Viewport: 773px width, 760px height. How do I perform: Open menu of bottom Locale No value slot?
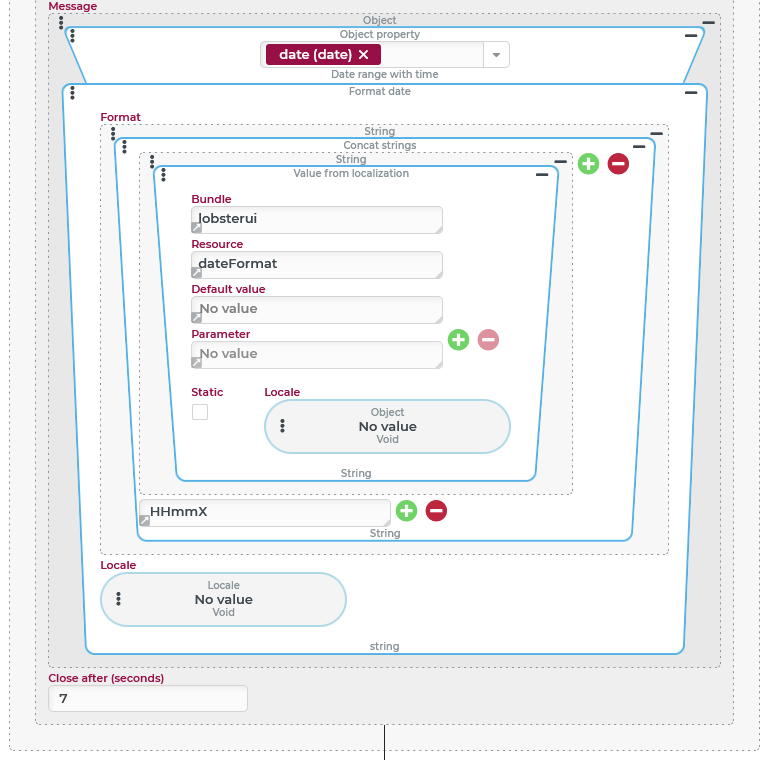(118, 599)
